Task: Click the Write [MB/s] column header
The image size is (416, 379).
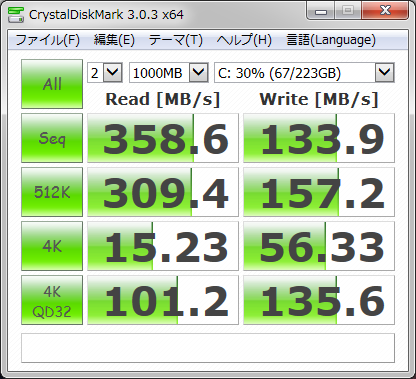Action: click(x=319, y=99)
